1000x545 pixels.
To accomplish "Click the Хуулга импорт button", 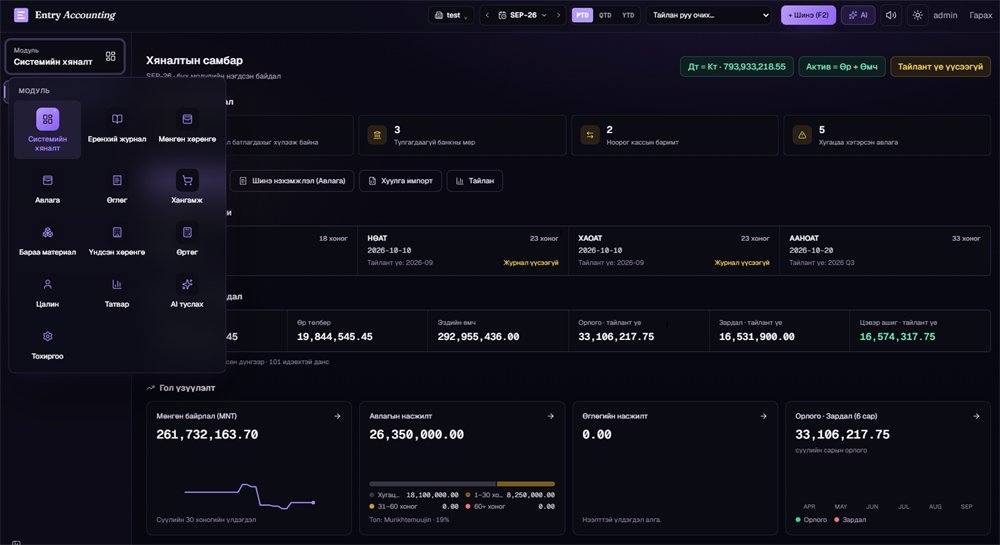I will 401,181.
